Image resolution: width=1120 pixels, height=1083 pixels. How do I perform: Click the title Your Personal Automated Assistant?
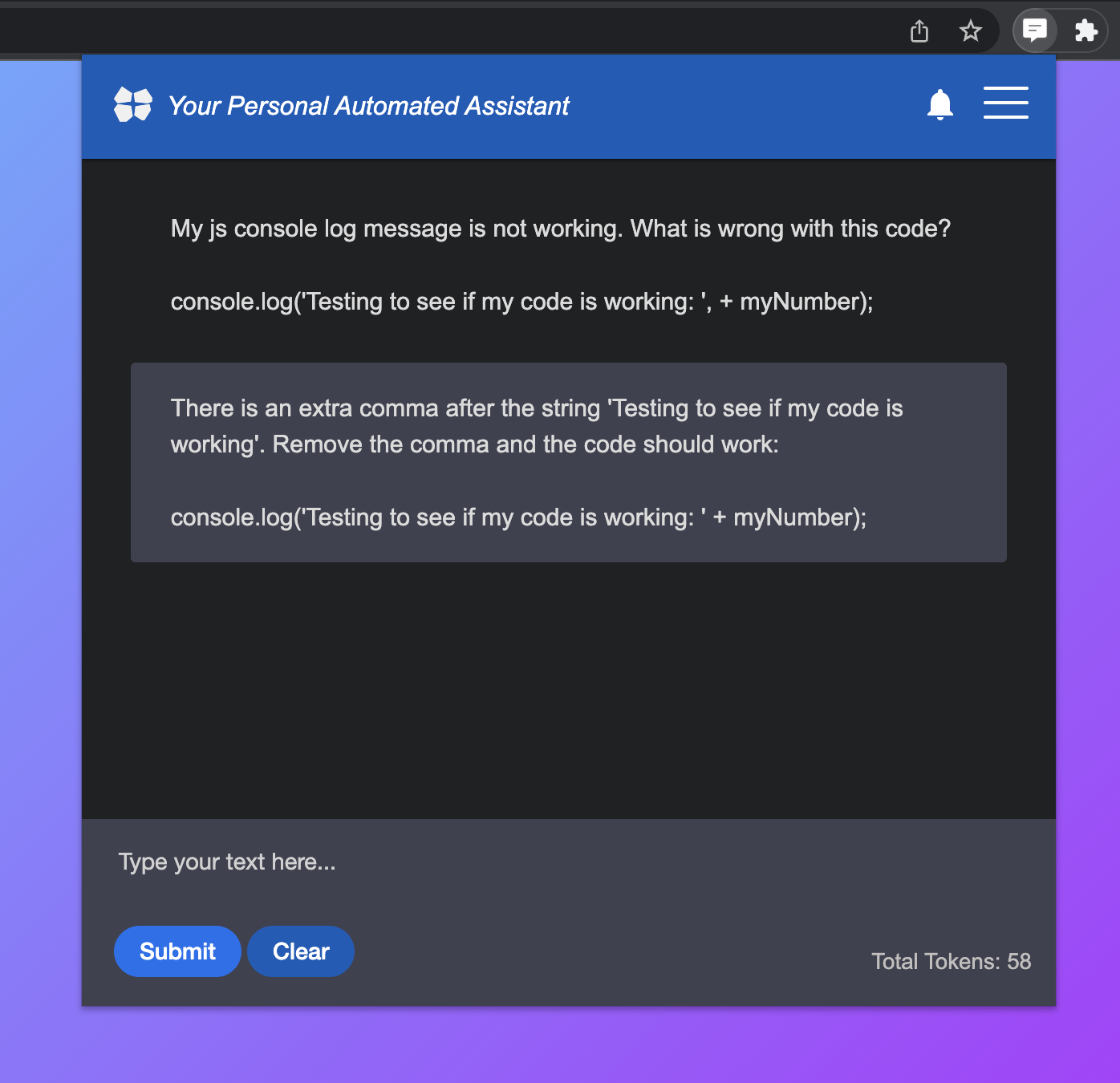pos(369,106)
